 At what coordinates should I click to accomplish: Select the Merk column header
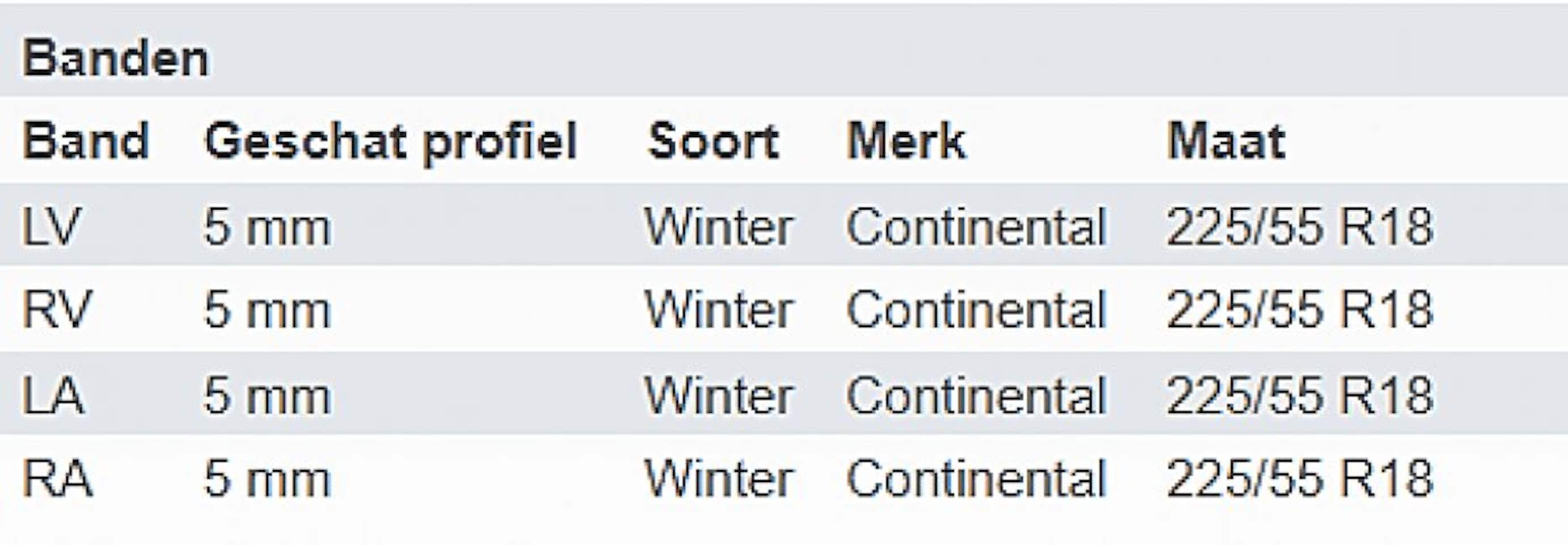[x=906, y=141]
